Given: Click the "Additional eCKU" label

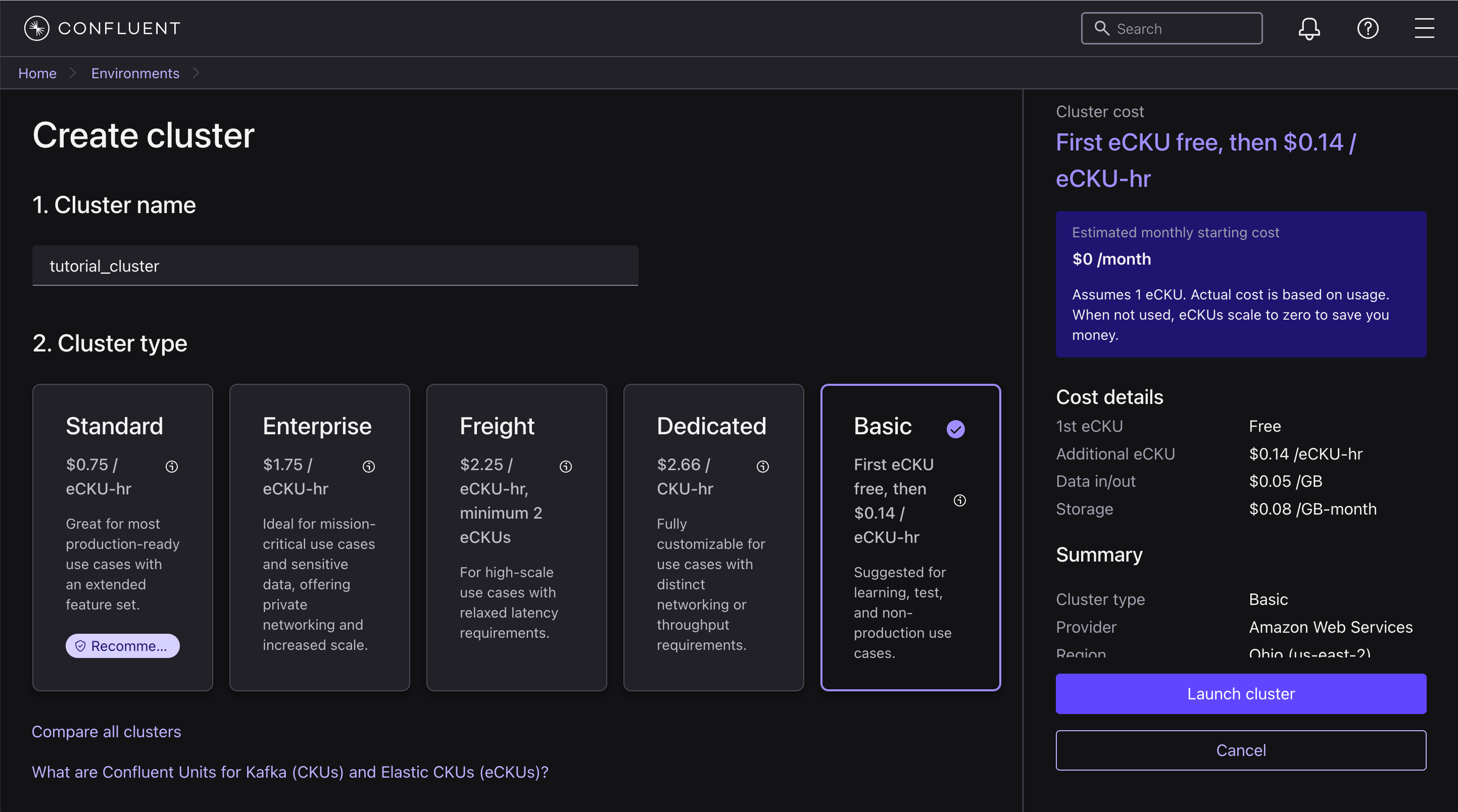Looking at the screenshot, I should (1115, 454).
